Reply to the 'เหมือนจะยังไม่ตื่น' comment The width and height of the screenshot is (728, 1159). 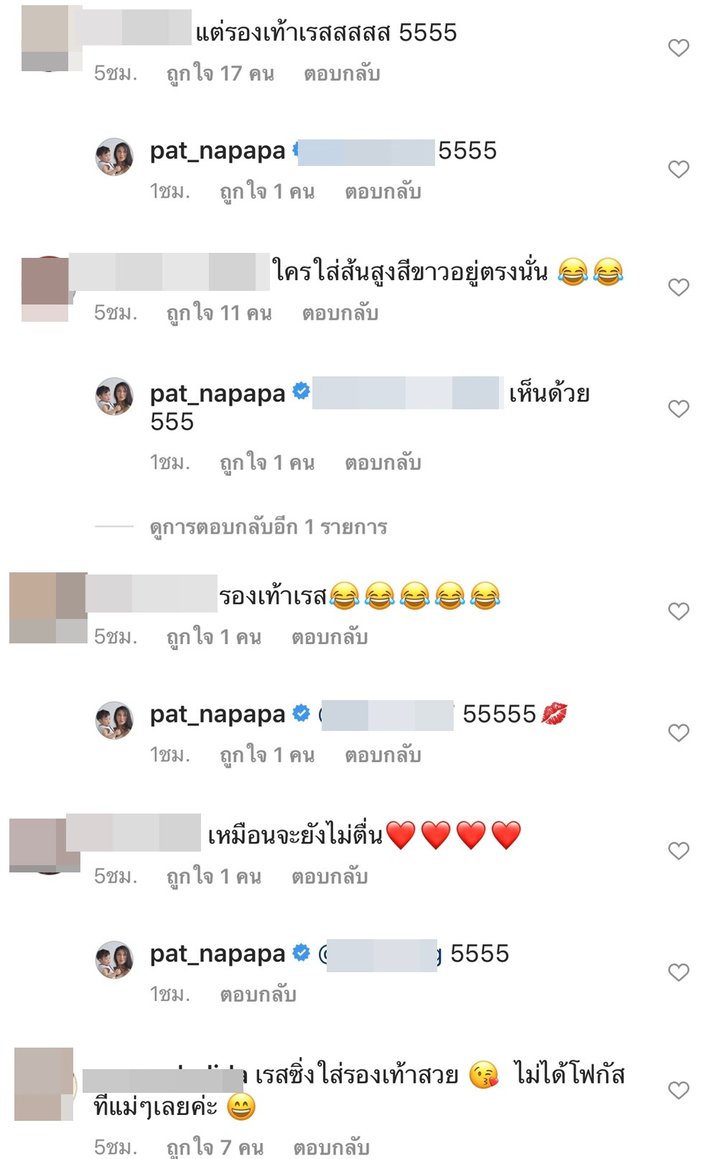point(330,877)
